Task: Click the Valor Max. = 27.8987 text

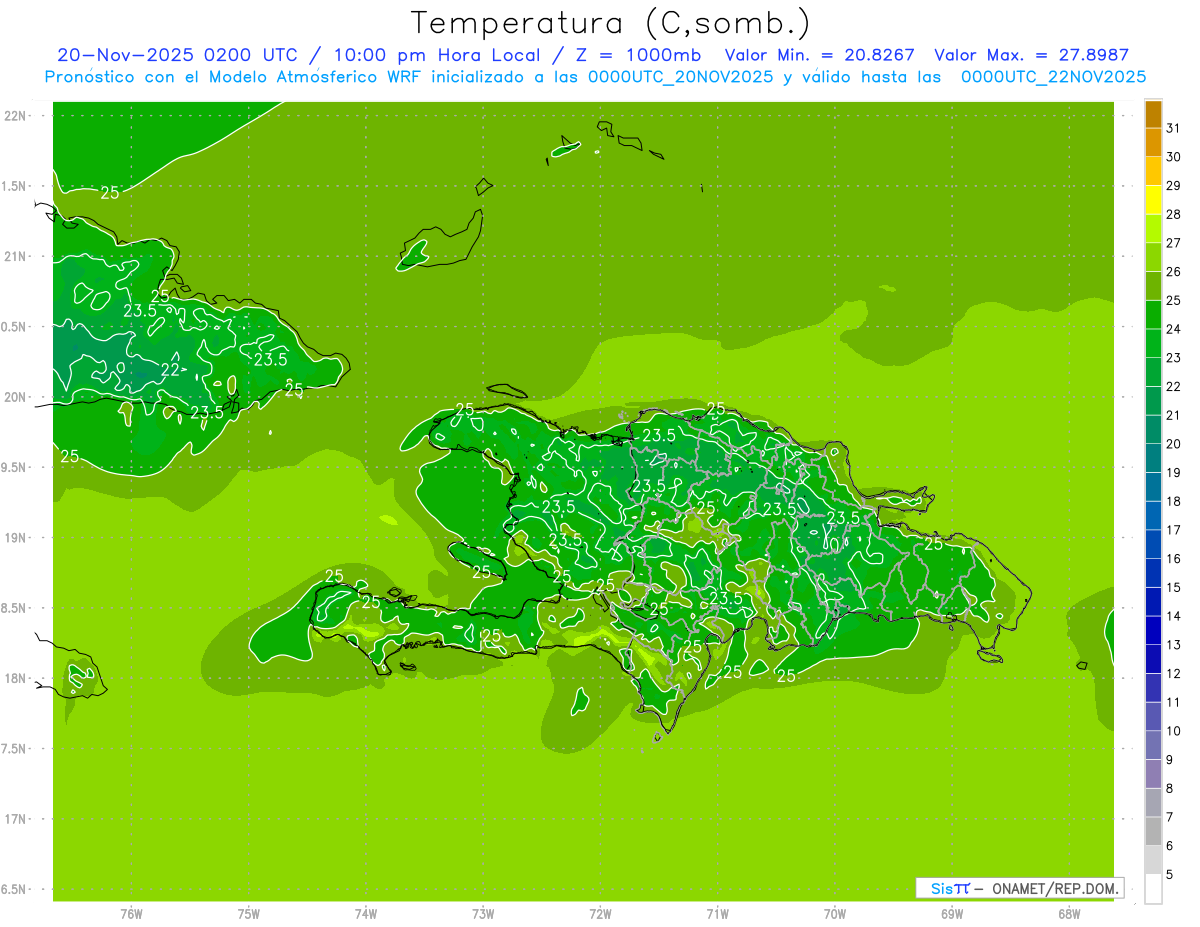Action: pyautogui.click(x=1031, y=55)
